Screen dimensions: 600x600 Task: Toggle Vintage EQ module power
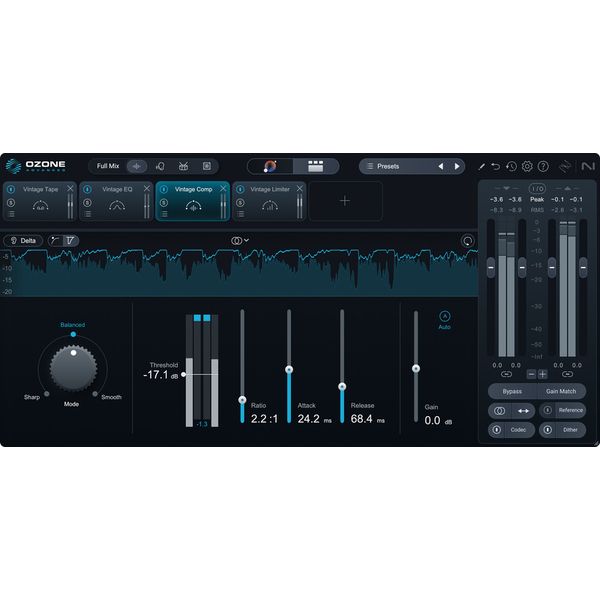coord(88,189)
